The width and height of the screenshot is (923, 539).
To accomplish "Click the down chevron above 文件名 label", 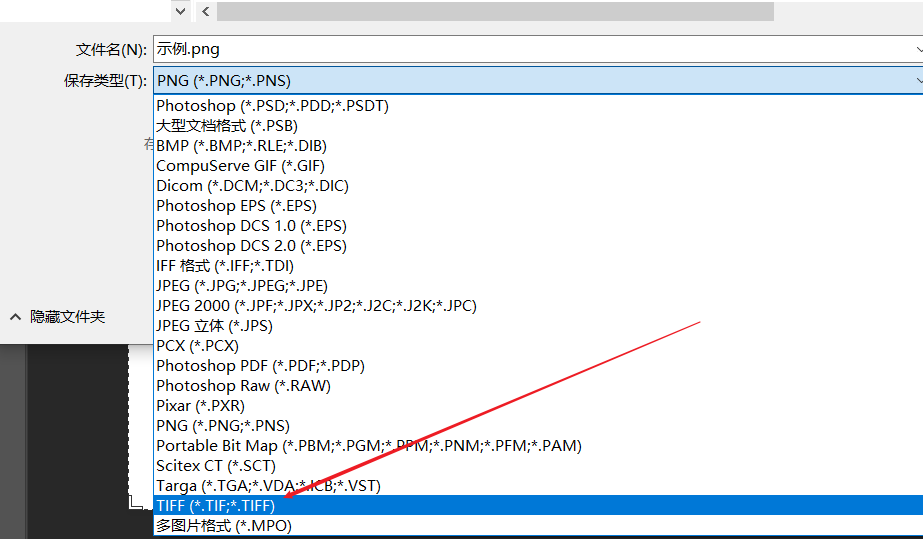I will [181, 11].
